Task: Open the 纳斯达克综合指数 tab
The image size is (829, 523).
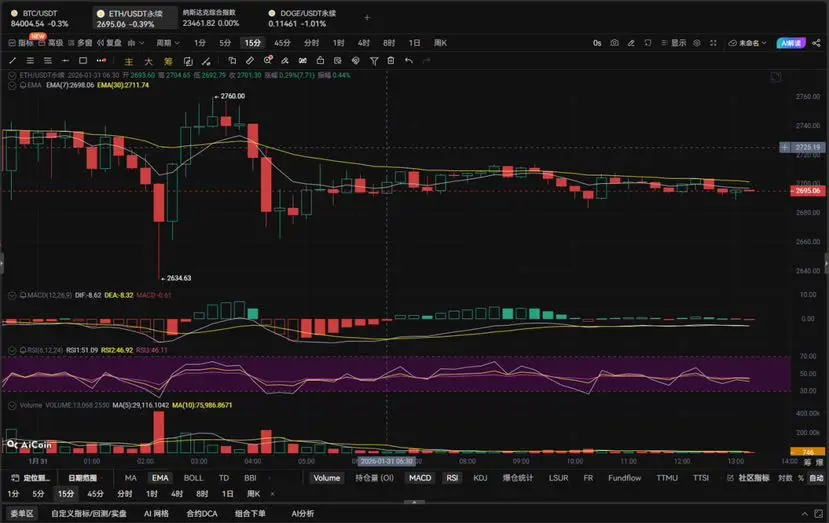Action: 211,18
